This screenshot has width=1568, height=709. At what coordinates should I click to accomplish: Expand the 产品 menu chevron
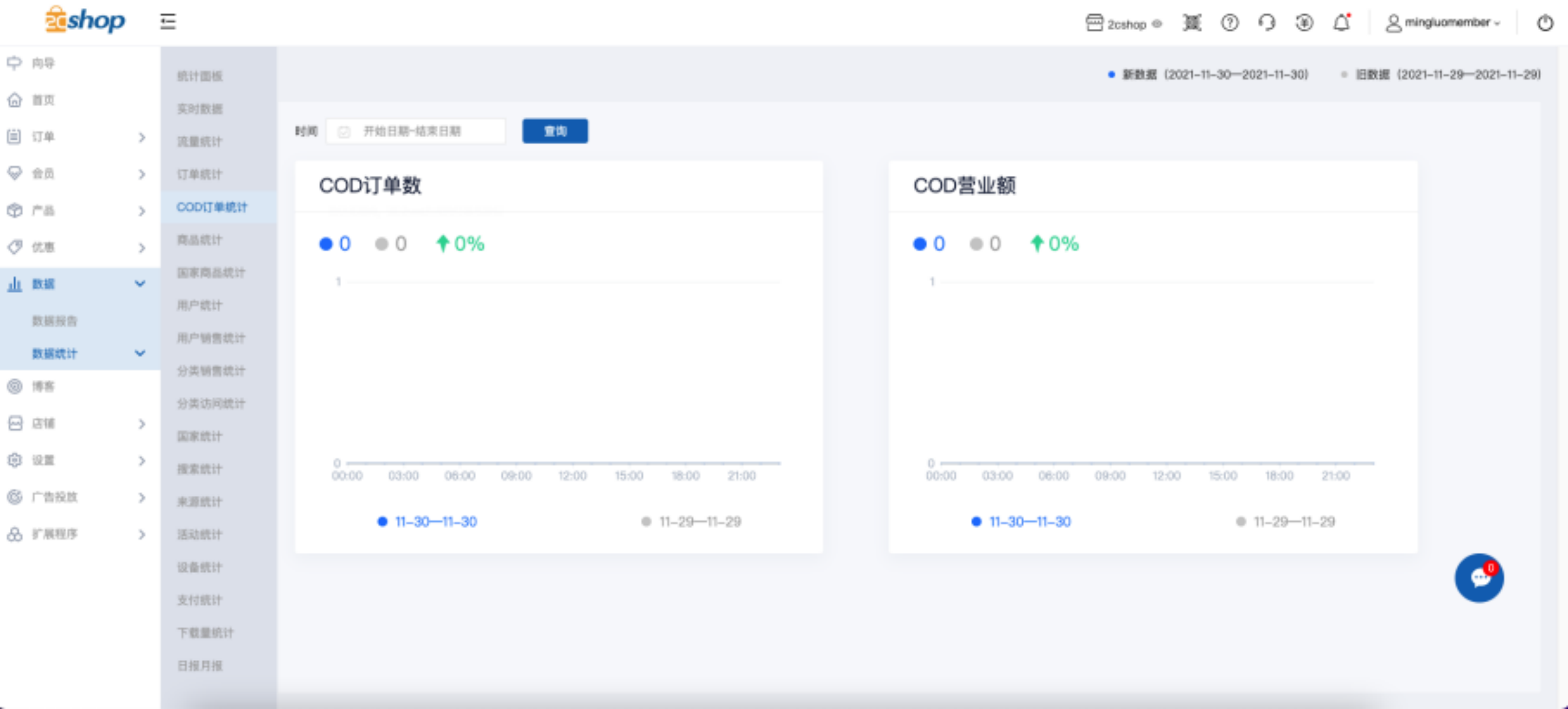tap(141, 211)
